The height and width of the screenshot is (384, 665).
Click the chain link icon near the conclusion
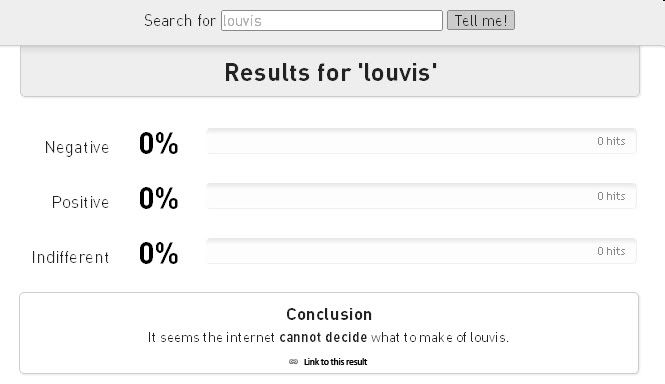293,362
